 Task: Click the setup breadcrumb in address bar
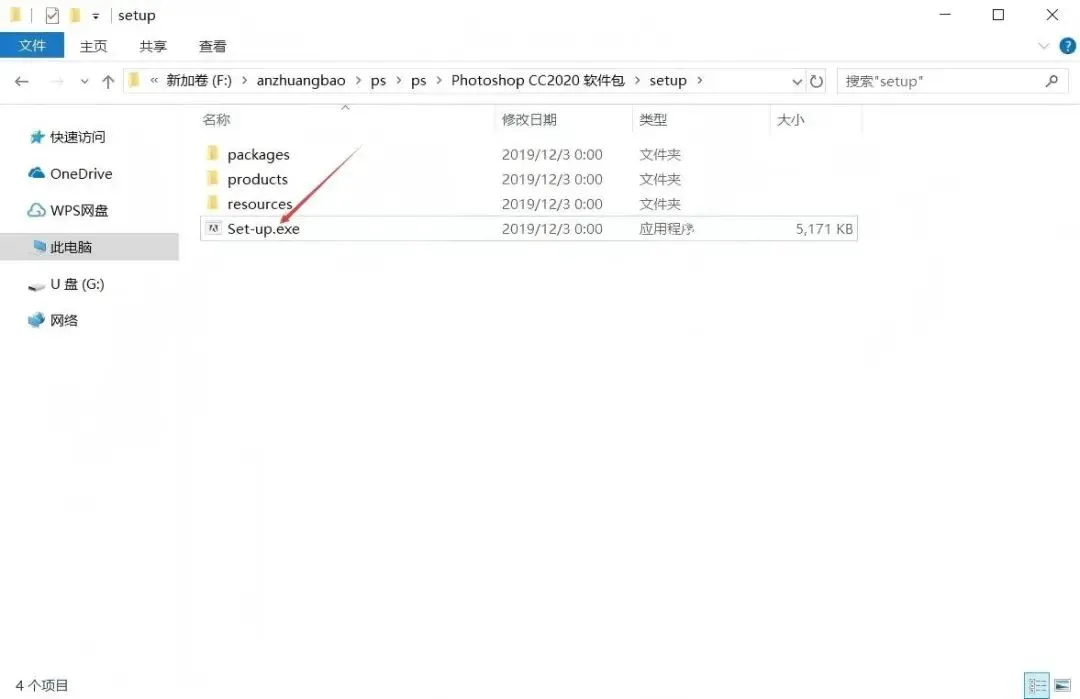click(x=668, y=81)
